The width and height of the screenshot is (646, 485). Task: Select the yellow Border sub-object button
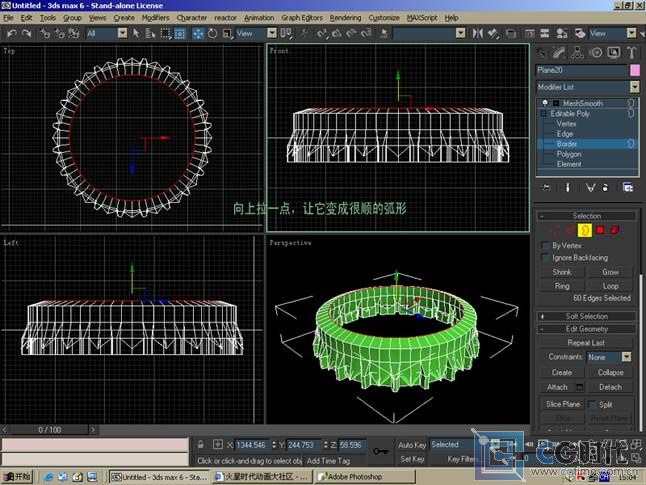(x=585, y=230)
